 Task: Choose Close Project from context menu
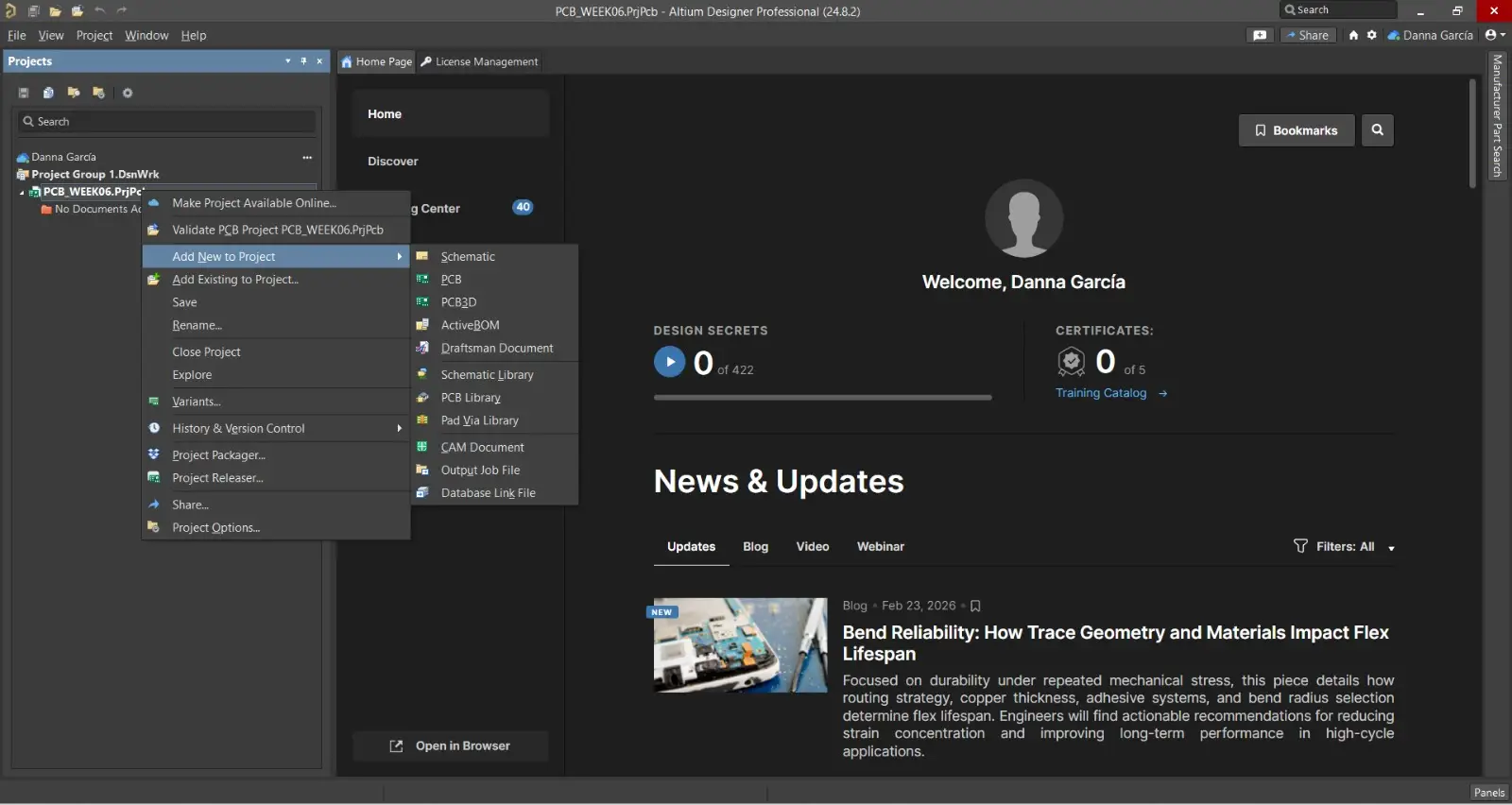click(276, 352)
